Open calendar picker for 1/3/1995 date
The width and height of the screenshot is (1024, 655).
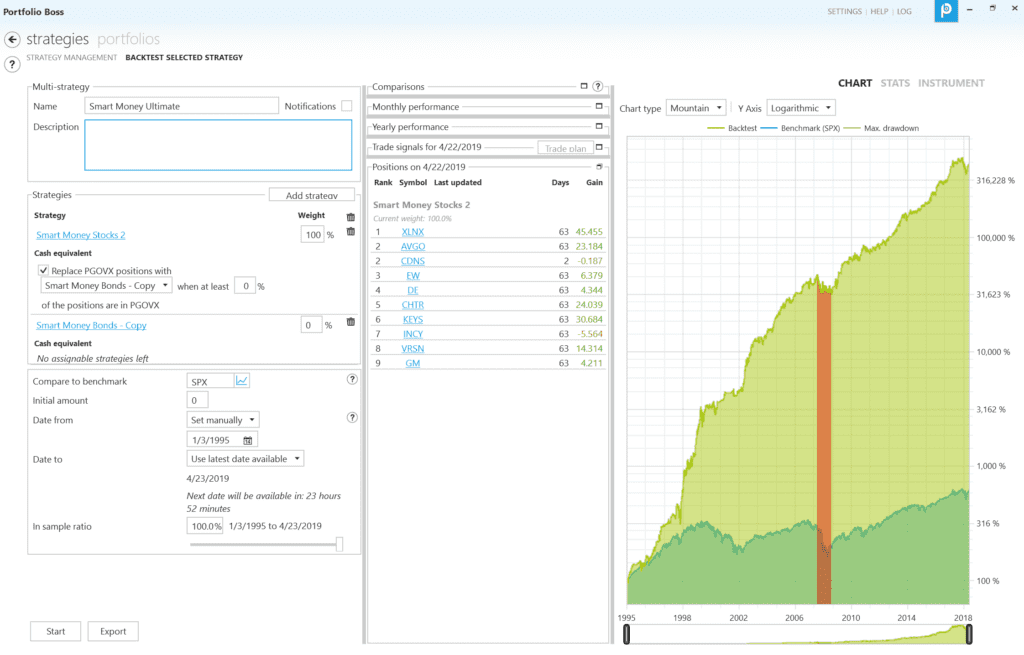point(248,441)
